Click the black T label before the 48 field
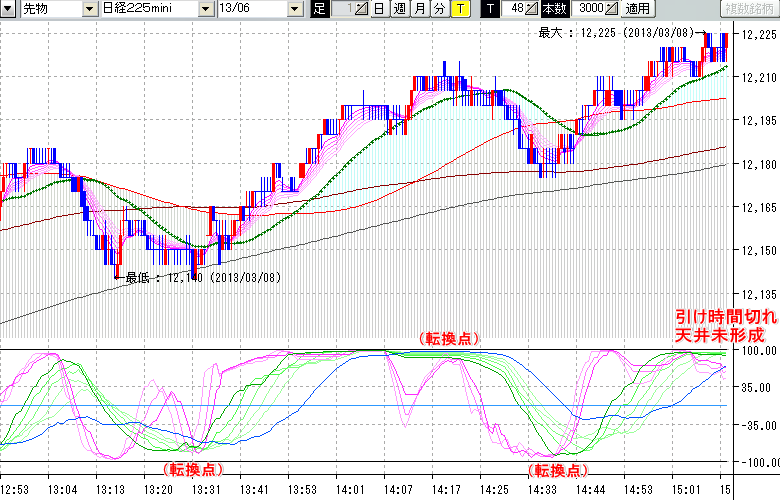Viewport: 780px width, 500px height. pos(489,9)
